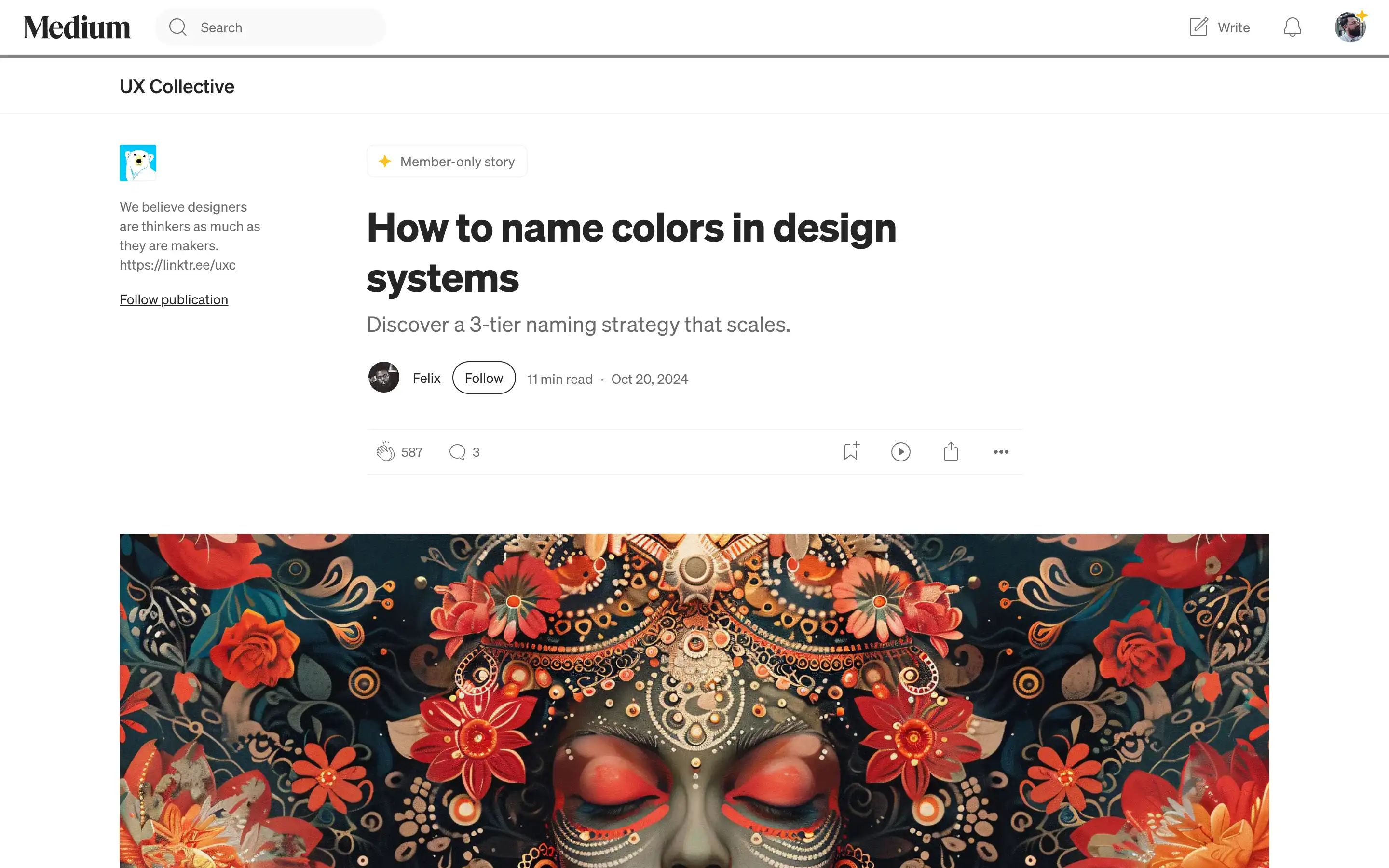Share the story
This screenshot has height=868, width=1389.
click(x=951, y=451)
